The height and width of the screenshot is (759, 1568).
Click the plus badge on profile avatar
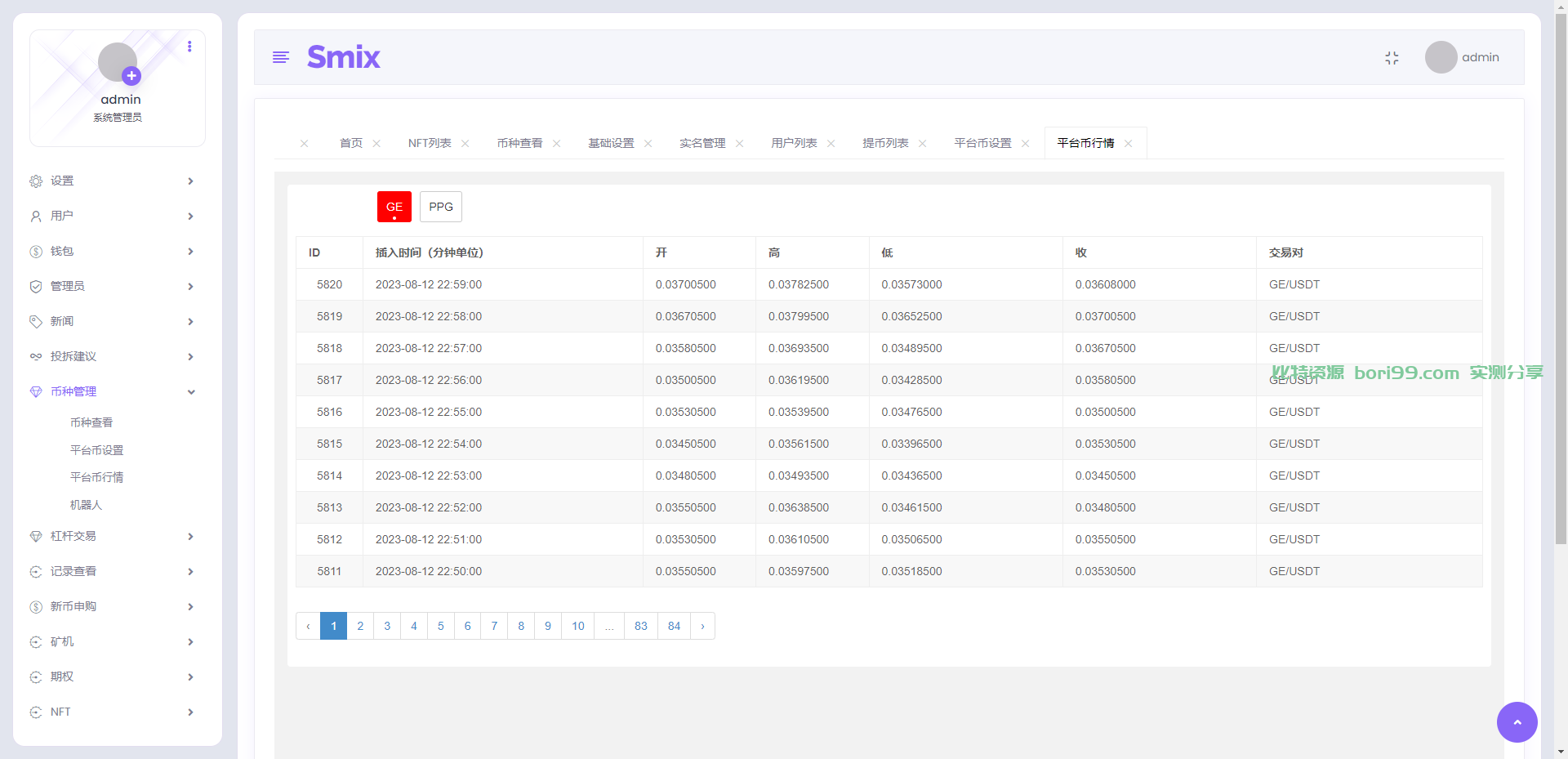pos(131,76)
